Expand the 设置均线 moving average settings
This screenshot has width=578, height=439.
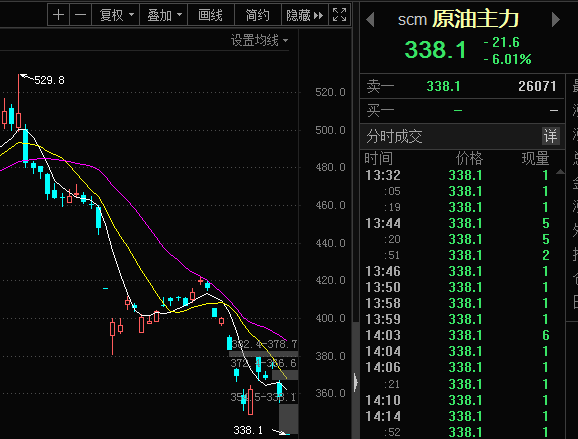pyautogui.click(x=260, y=40)
